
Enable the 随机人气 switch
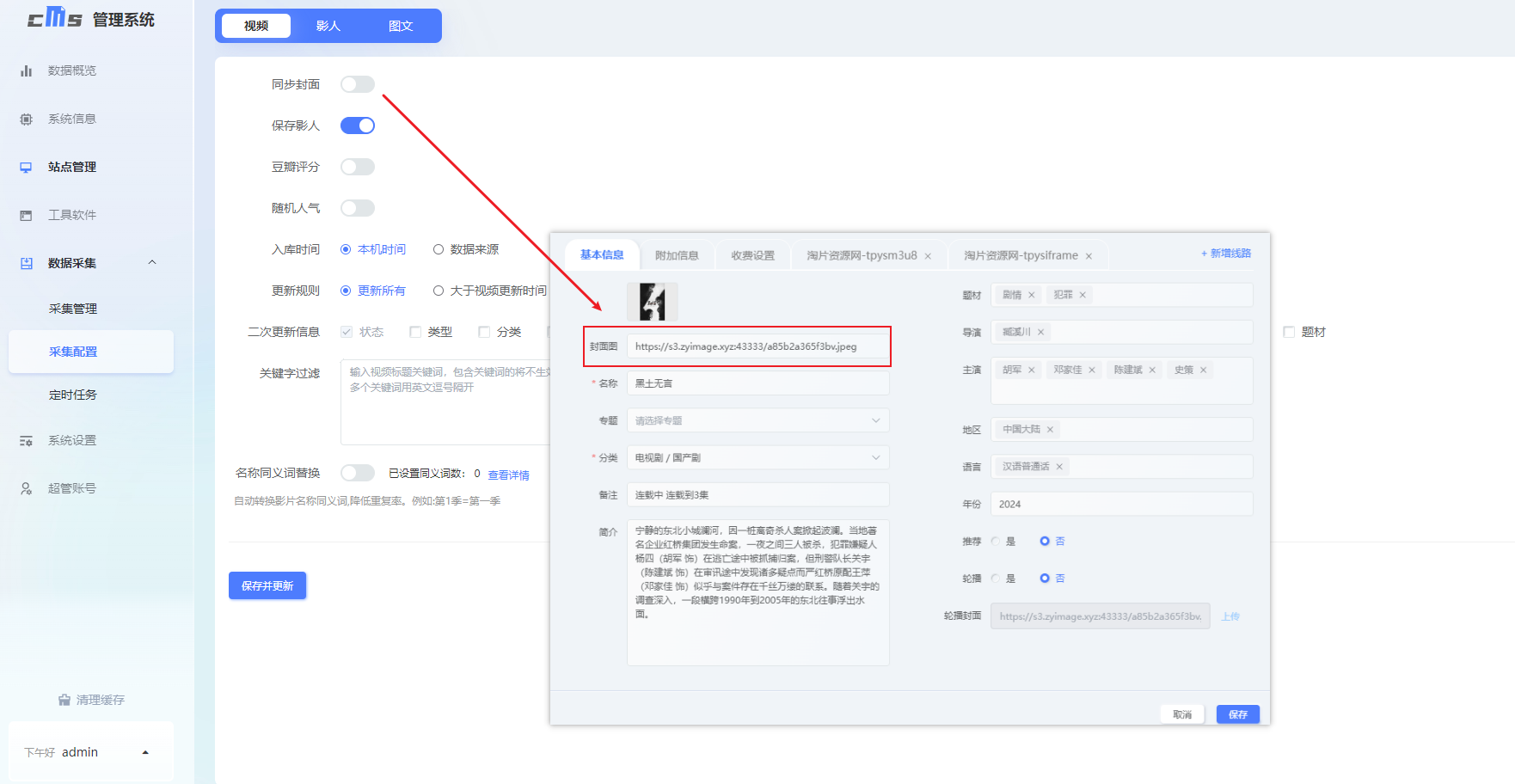[358, 208]
